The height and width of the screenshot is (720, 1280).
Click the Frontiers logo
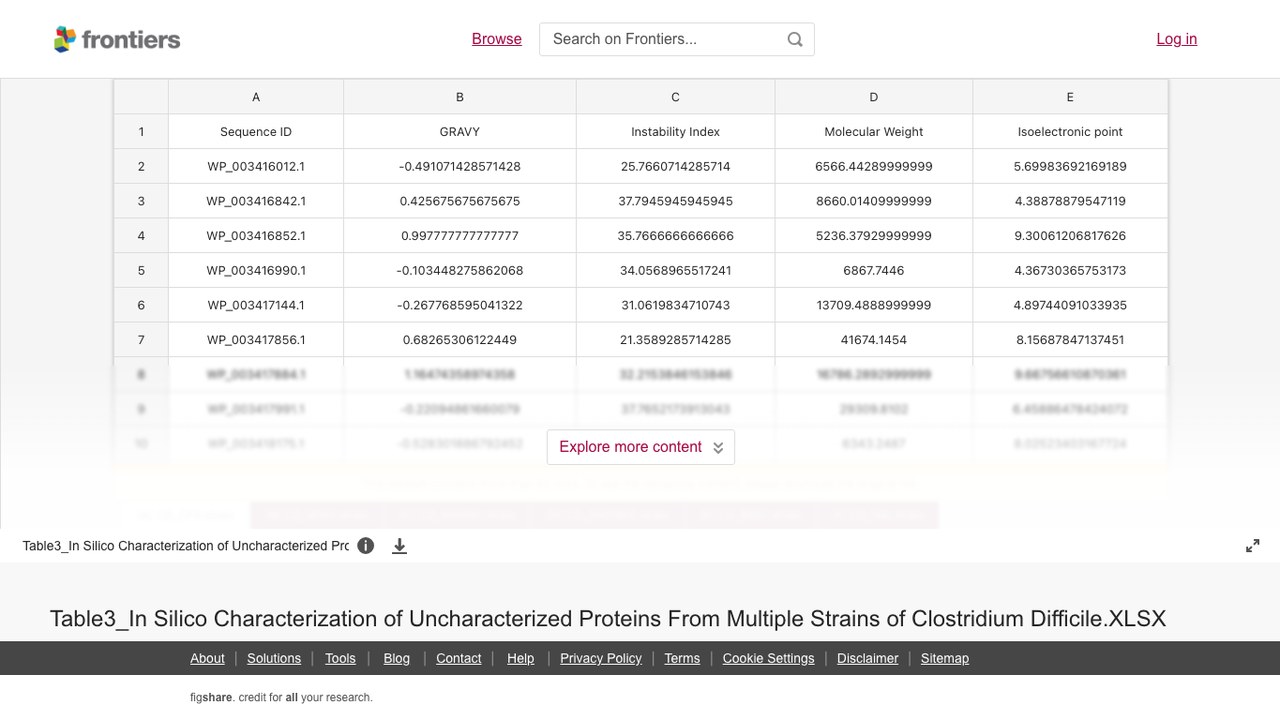click(x=117, y=39)
